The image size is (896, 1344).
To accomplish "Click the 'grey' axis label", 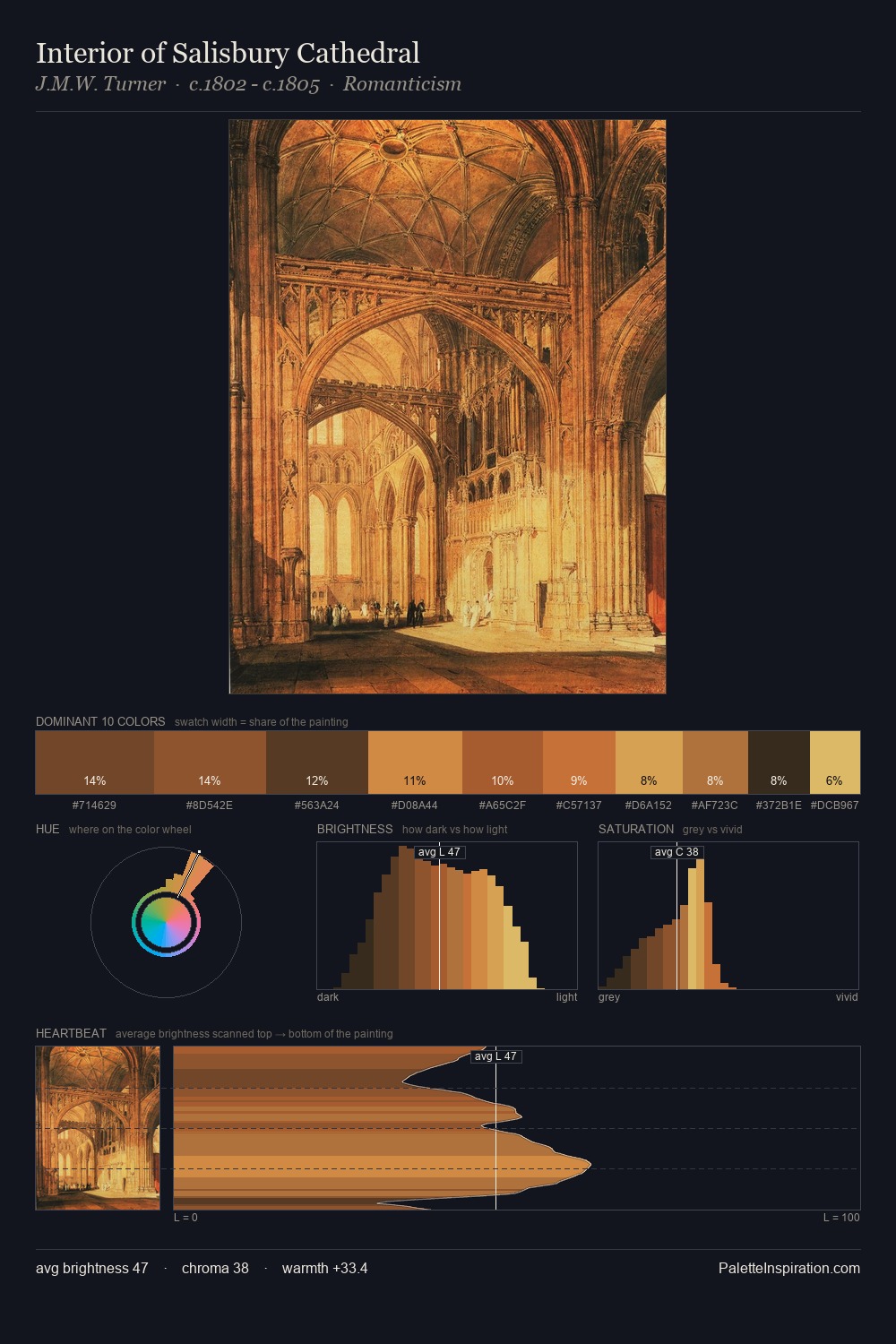I will (609, 997).
